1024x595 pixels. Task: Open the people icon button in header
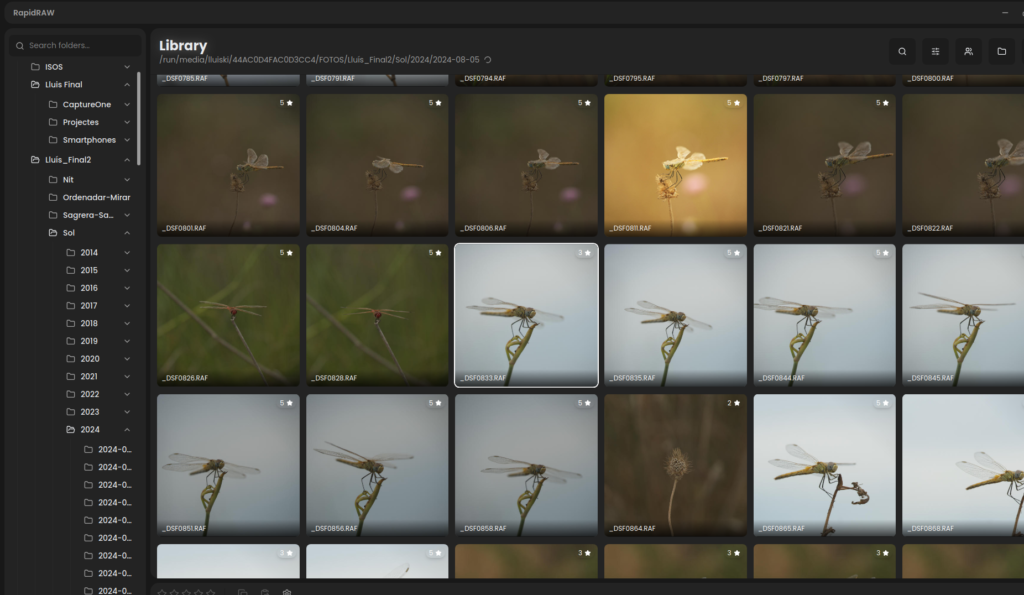click(968, 52)
